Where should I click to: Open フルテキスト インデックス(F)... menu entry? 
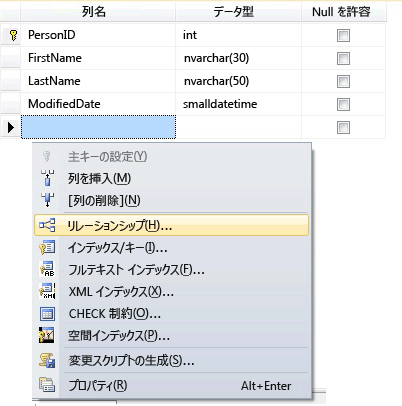click(172, 269)
